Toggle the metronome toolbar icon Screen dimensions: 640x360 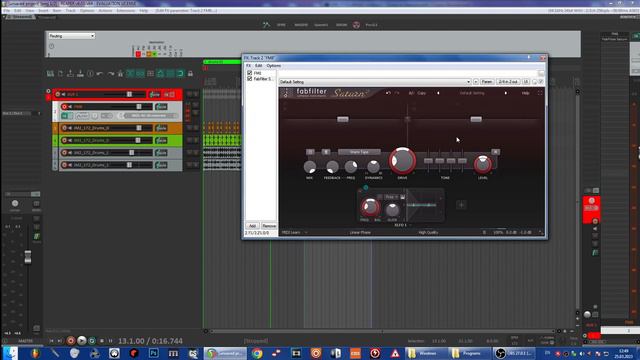point(120,73)
